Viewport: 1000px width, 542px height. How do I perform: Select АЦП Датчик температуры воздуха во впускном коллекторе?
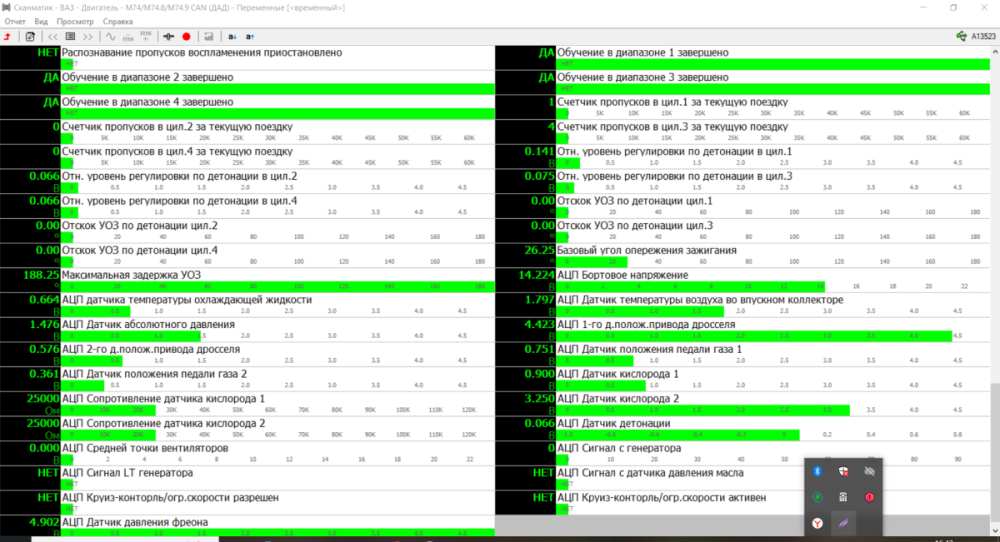742,305
